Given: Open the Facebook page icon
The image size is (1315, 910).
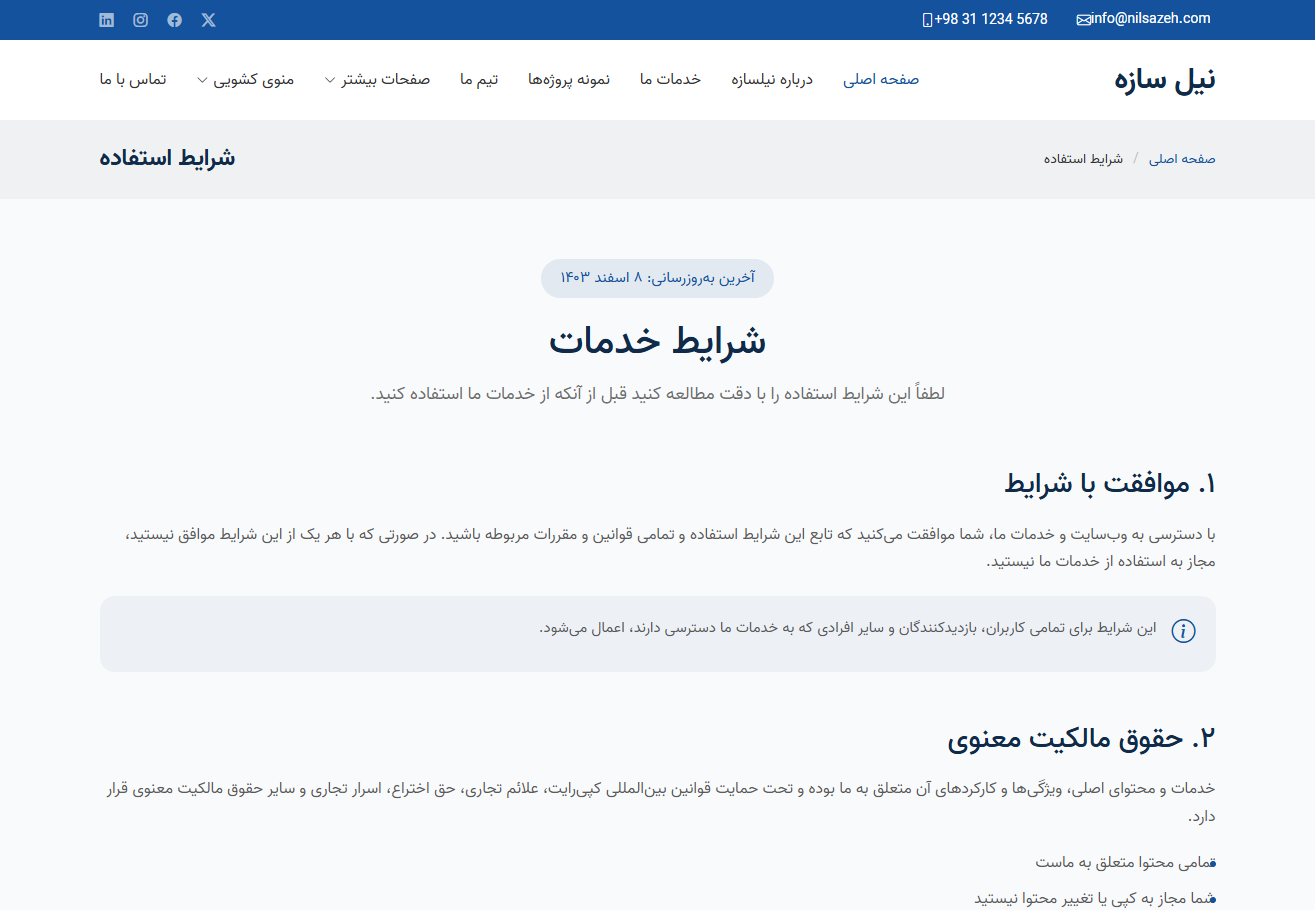Looking at the screenshot, I should point(174,19).
